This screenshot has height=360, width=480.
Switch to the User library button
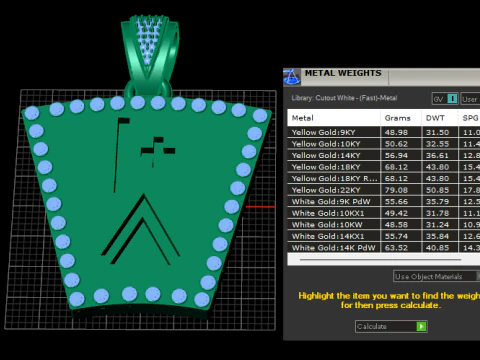click(470, 99)
